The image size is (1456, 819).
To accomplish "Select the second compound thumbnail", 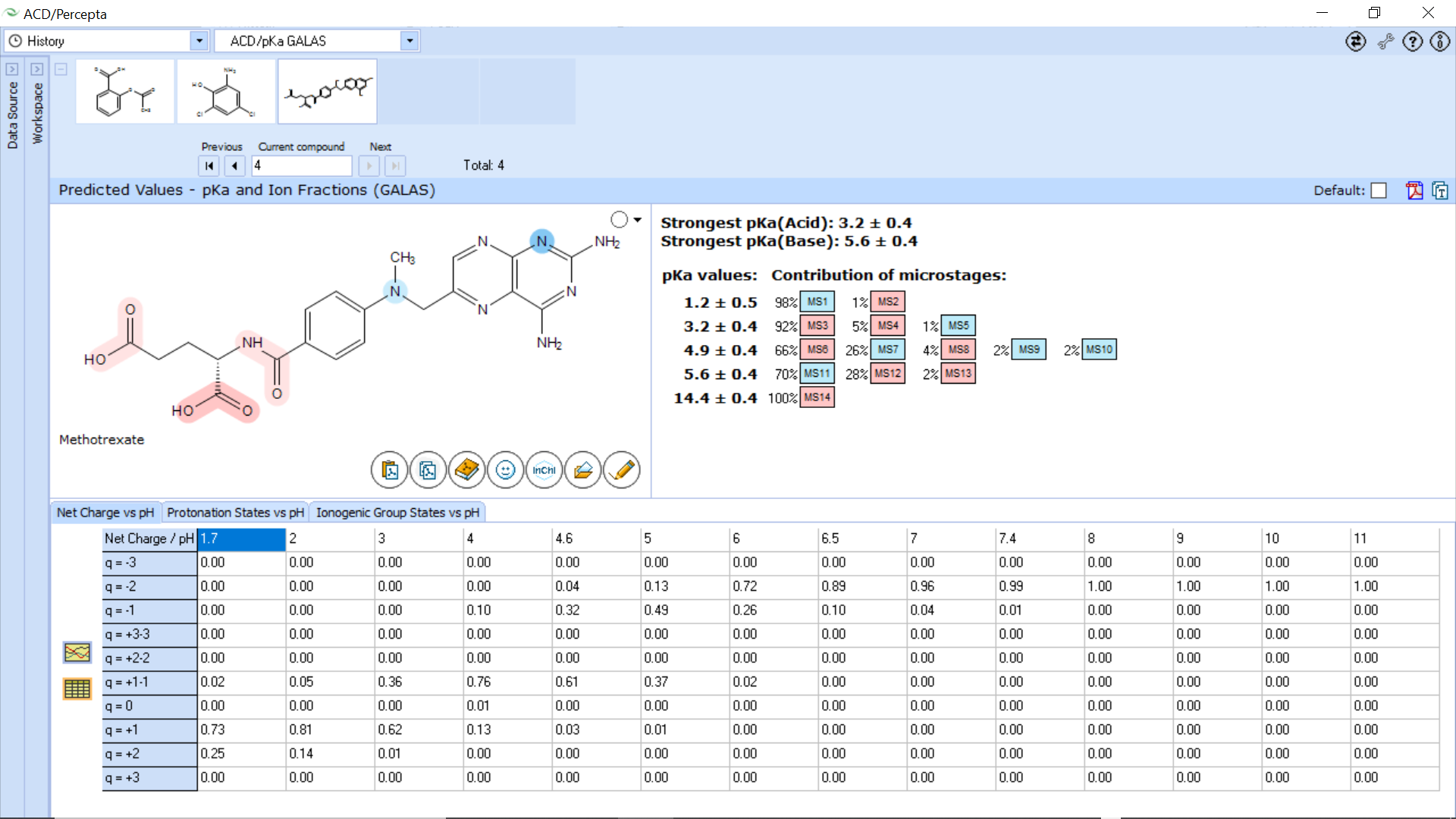I will tap(226, 92).
